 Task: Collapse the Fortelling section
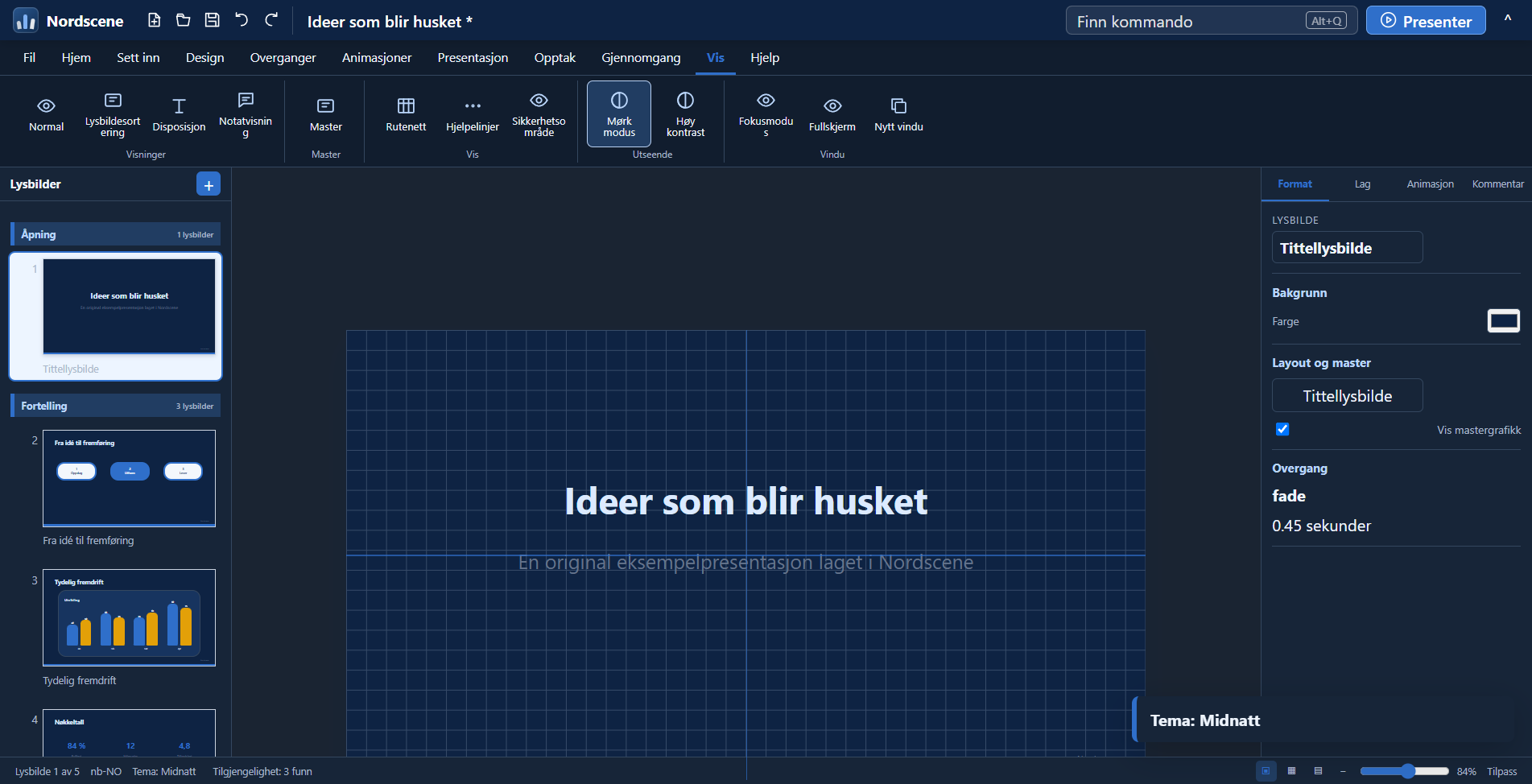[116, 406]
